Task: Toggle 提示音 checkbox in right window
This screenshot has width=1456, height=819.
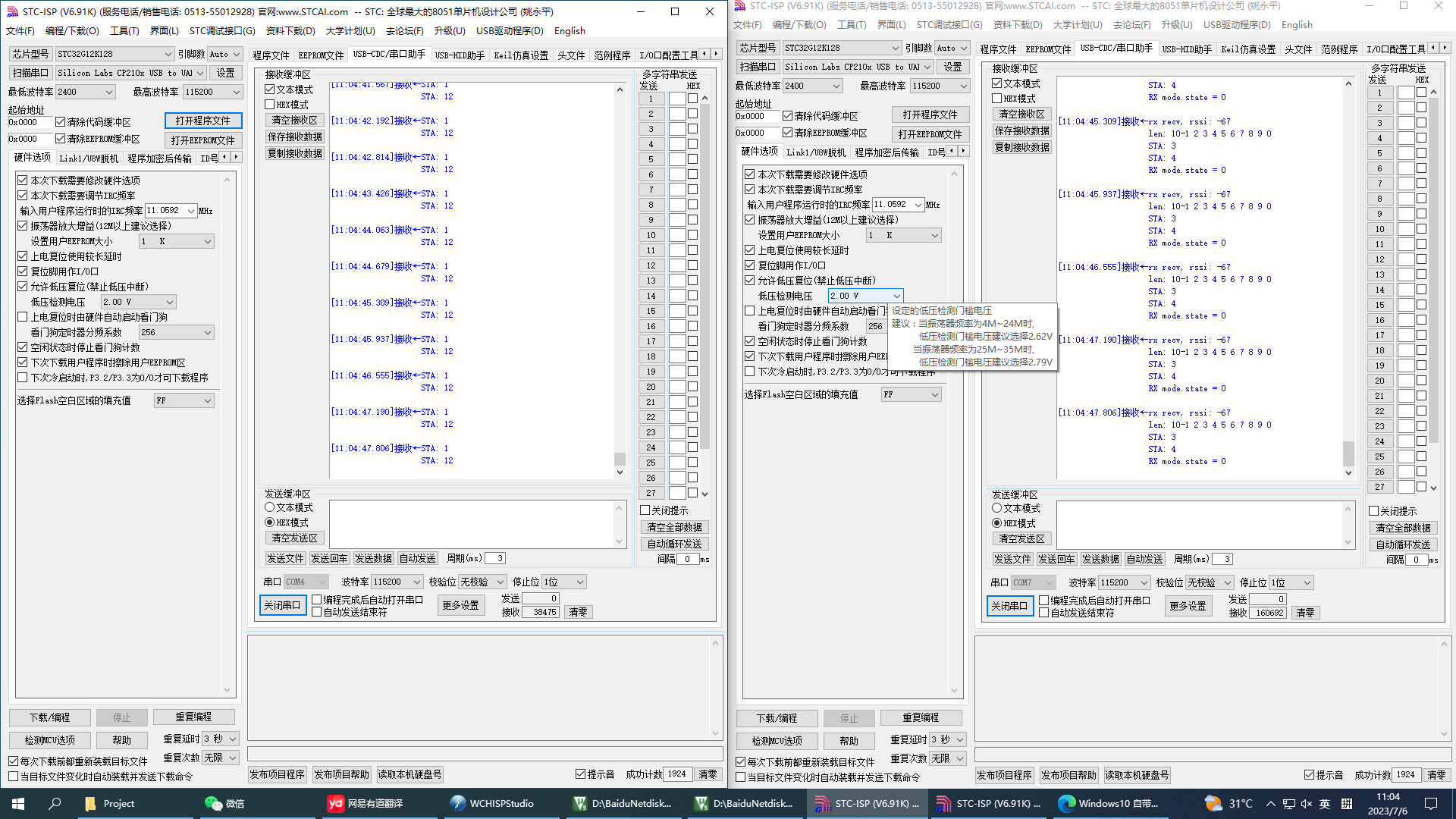Action: coord(1309,775)
